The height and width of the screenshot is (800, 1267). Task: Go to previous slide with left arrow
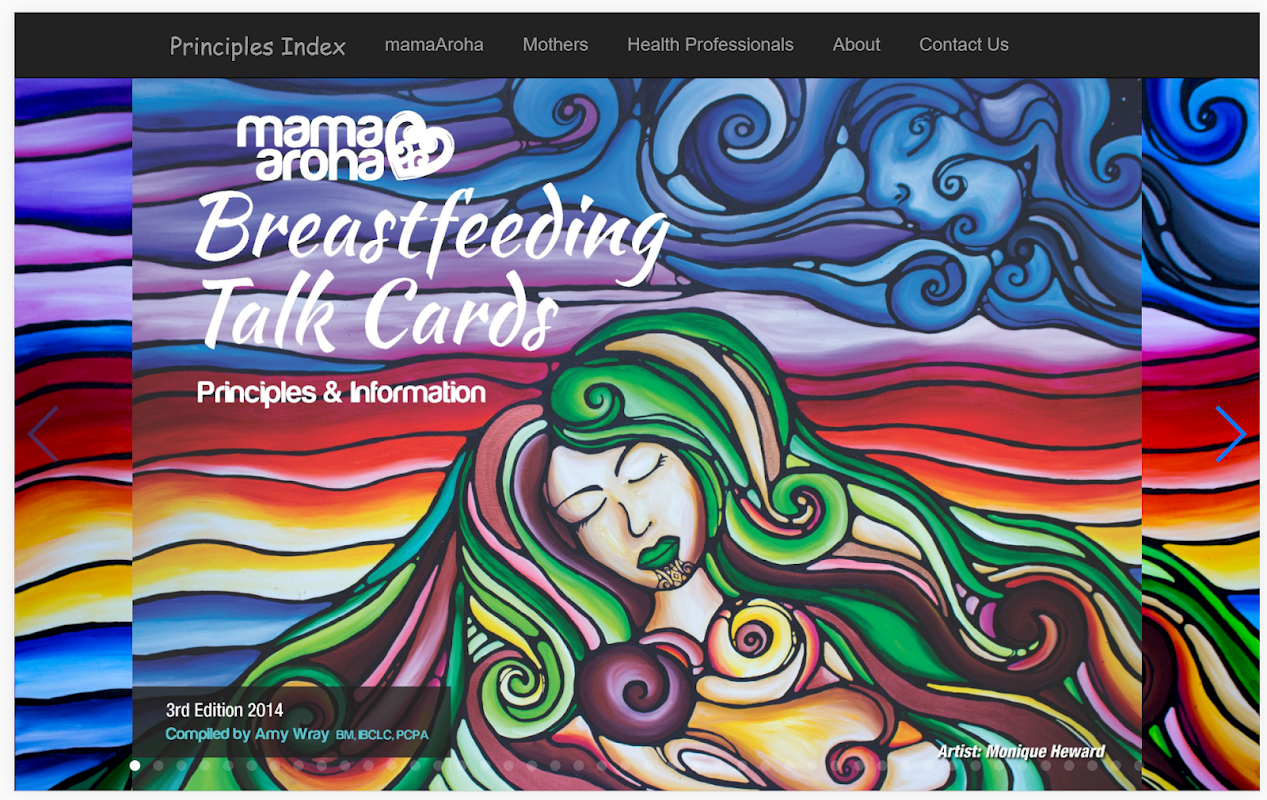coord(43,434)
